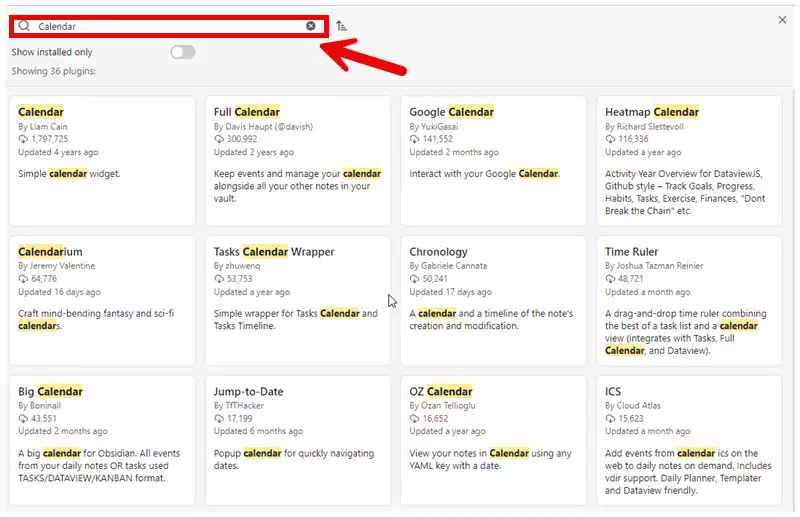Click author text By Joshua Tazman Reinier

click(654, 266)
